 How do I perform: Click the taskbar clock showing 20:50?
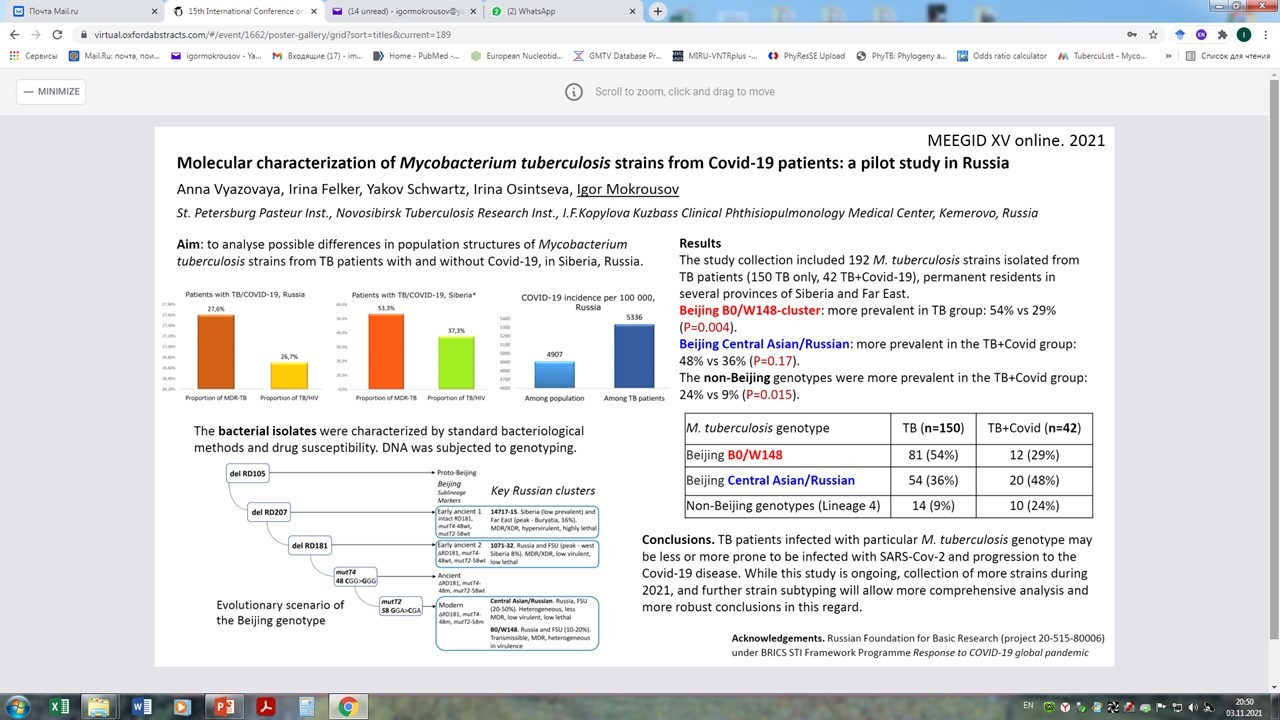click(x=1243, y=707)
